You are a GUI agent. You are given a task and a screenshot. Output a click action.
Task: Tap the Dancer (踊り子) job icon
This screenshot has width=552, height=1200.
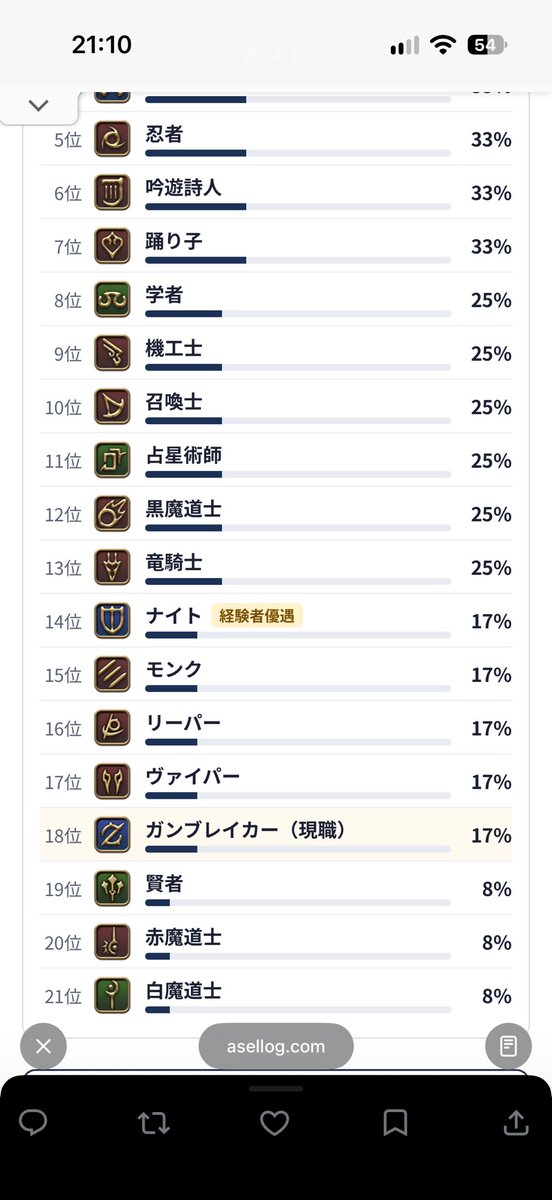point(112,246)
